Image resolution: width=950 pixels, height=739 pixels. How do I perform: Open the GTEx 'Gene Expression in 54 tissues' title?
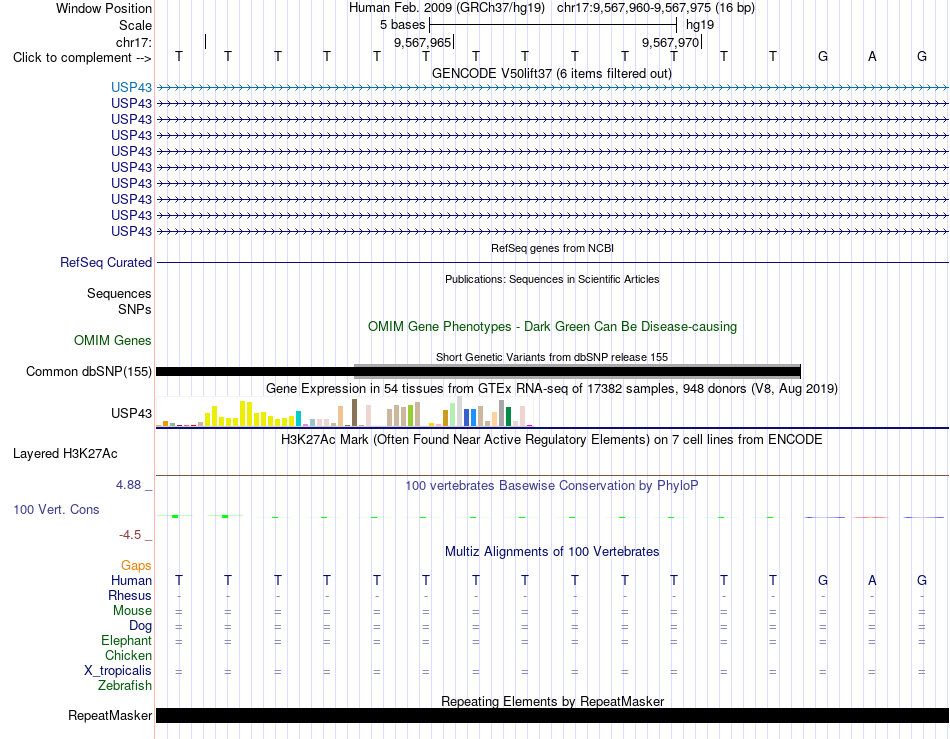point(552,388)
